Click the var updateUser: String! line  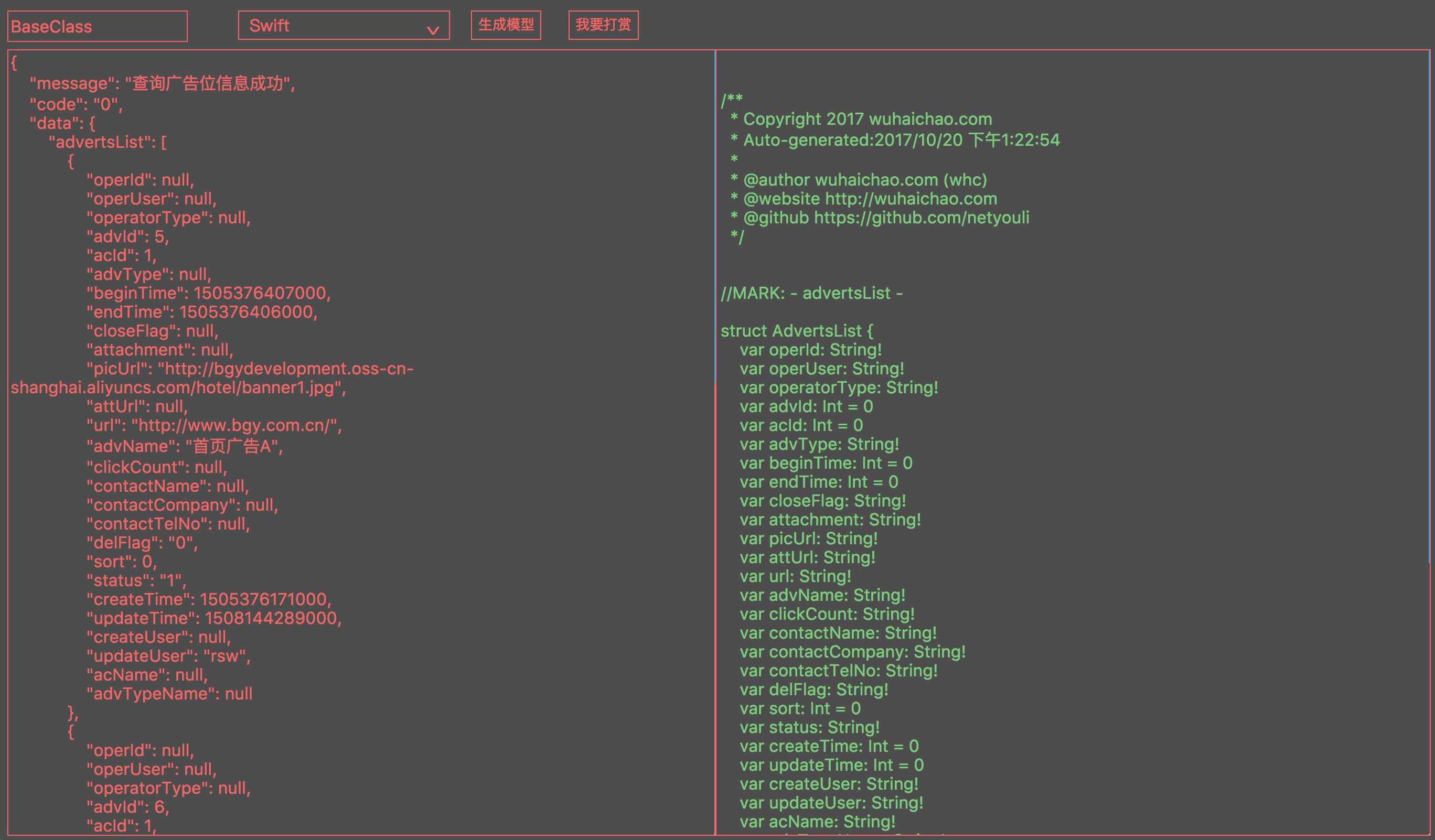coord(831,803)
